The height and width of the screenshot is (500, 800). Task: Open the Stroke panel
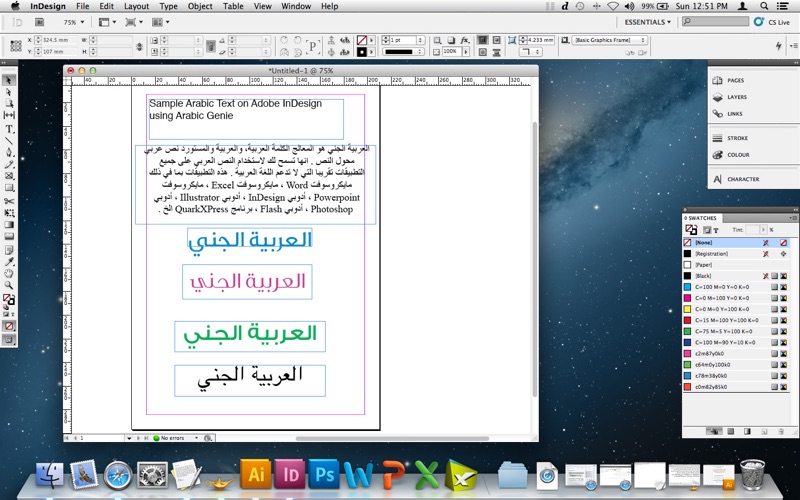tap(736, 138)
